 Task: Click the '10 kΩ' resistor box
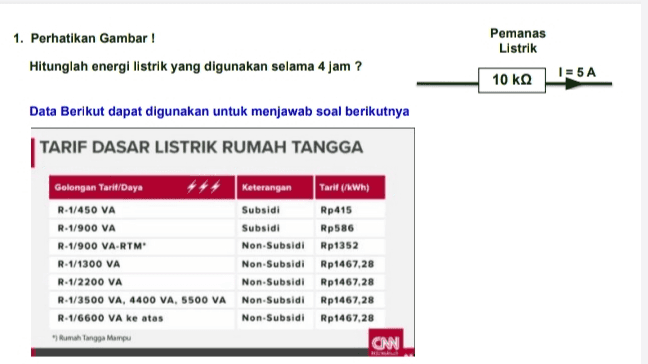point(512,80)
